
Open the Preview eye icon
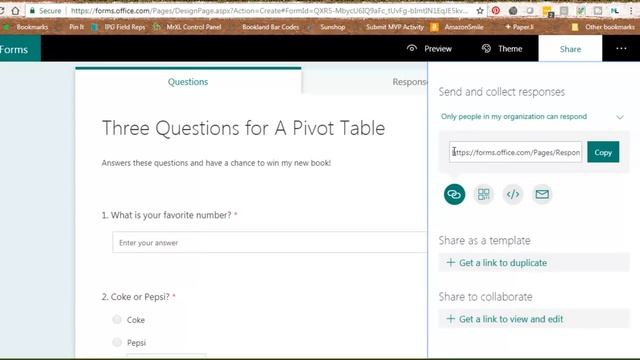tap(412, 48)
